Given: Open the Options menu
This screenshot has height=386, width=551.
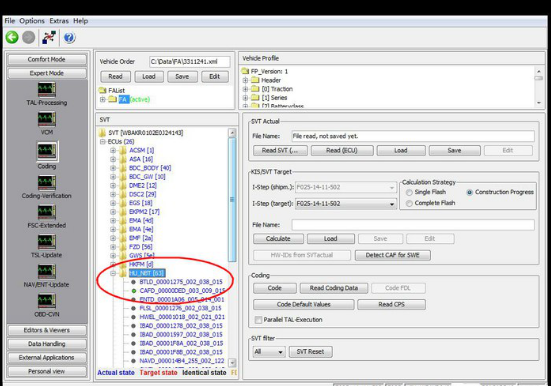Looking at the screenshot, I should (32, 21).
